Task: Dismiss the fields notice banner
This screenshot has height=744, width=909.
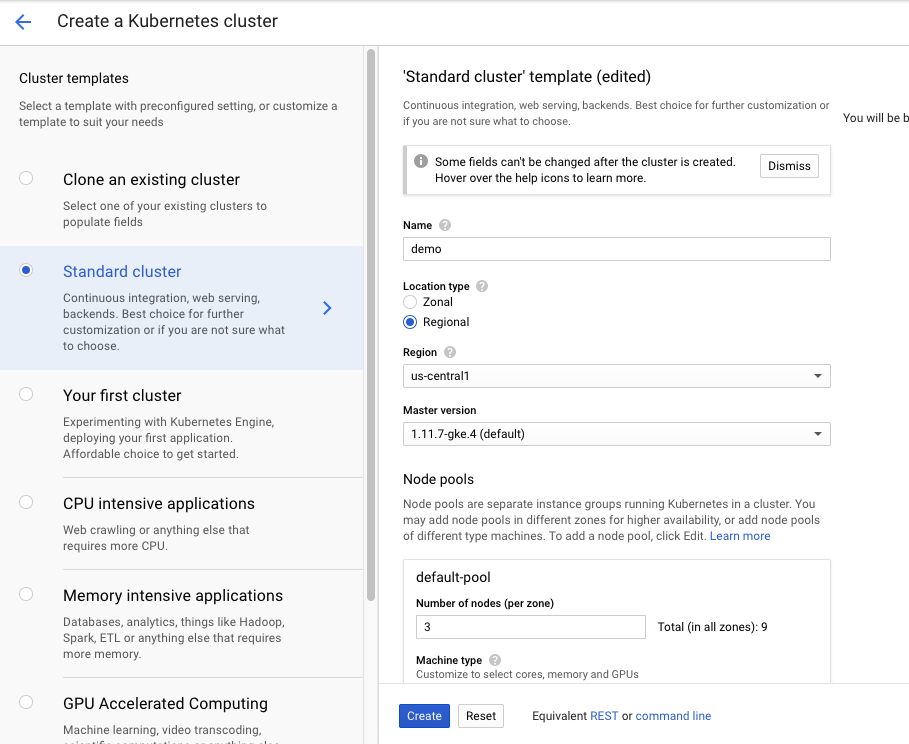Action: (789, 166)
